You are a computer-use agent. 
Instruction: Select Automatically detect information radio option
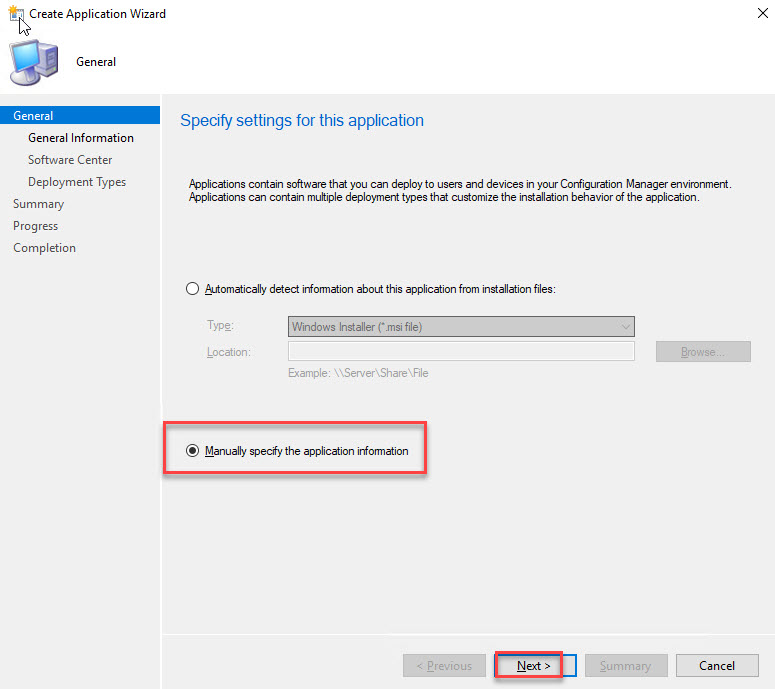[193, 289]
